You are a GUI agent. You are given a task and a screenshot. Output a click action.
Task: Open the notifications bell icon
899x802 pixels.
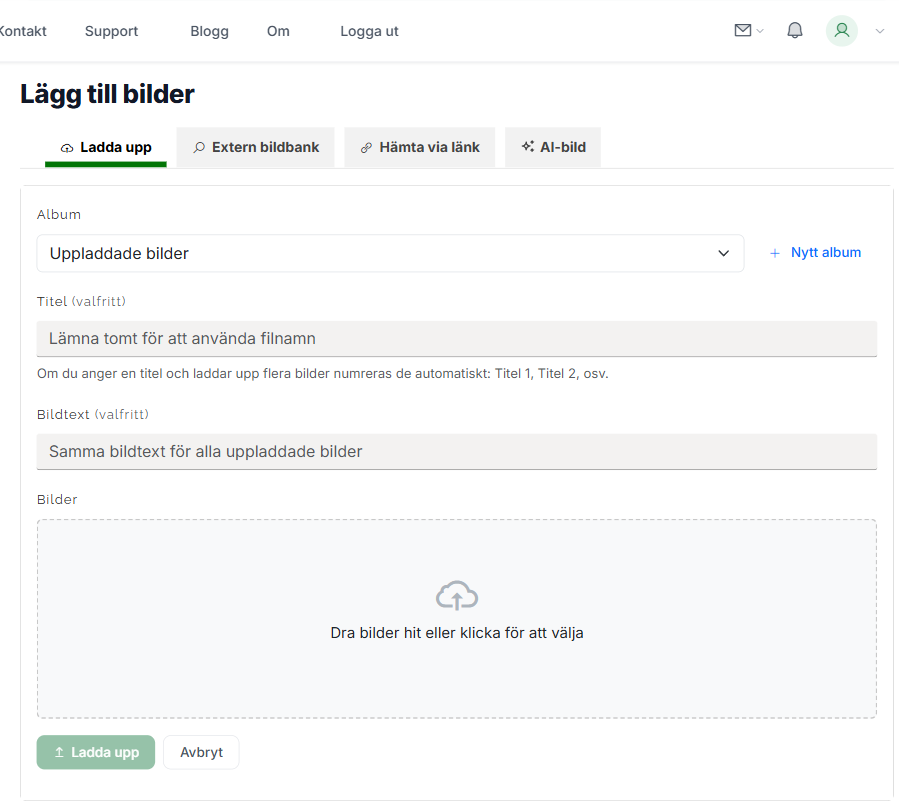pyautogui.click(x=794, y=30)
